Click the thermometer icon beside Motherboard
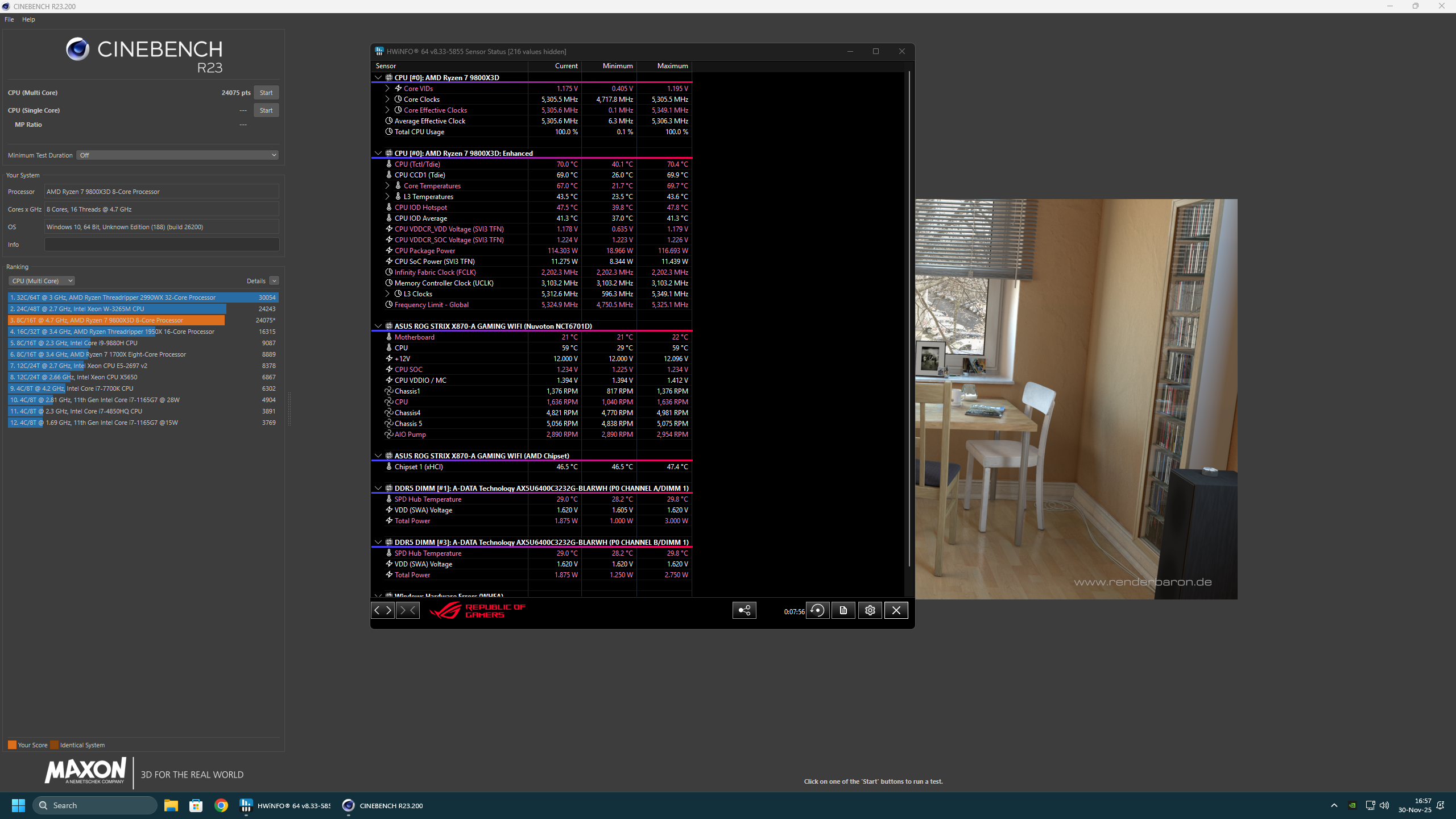The width and height of the screenshot is (1456, 819). coord(389,337)
